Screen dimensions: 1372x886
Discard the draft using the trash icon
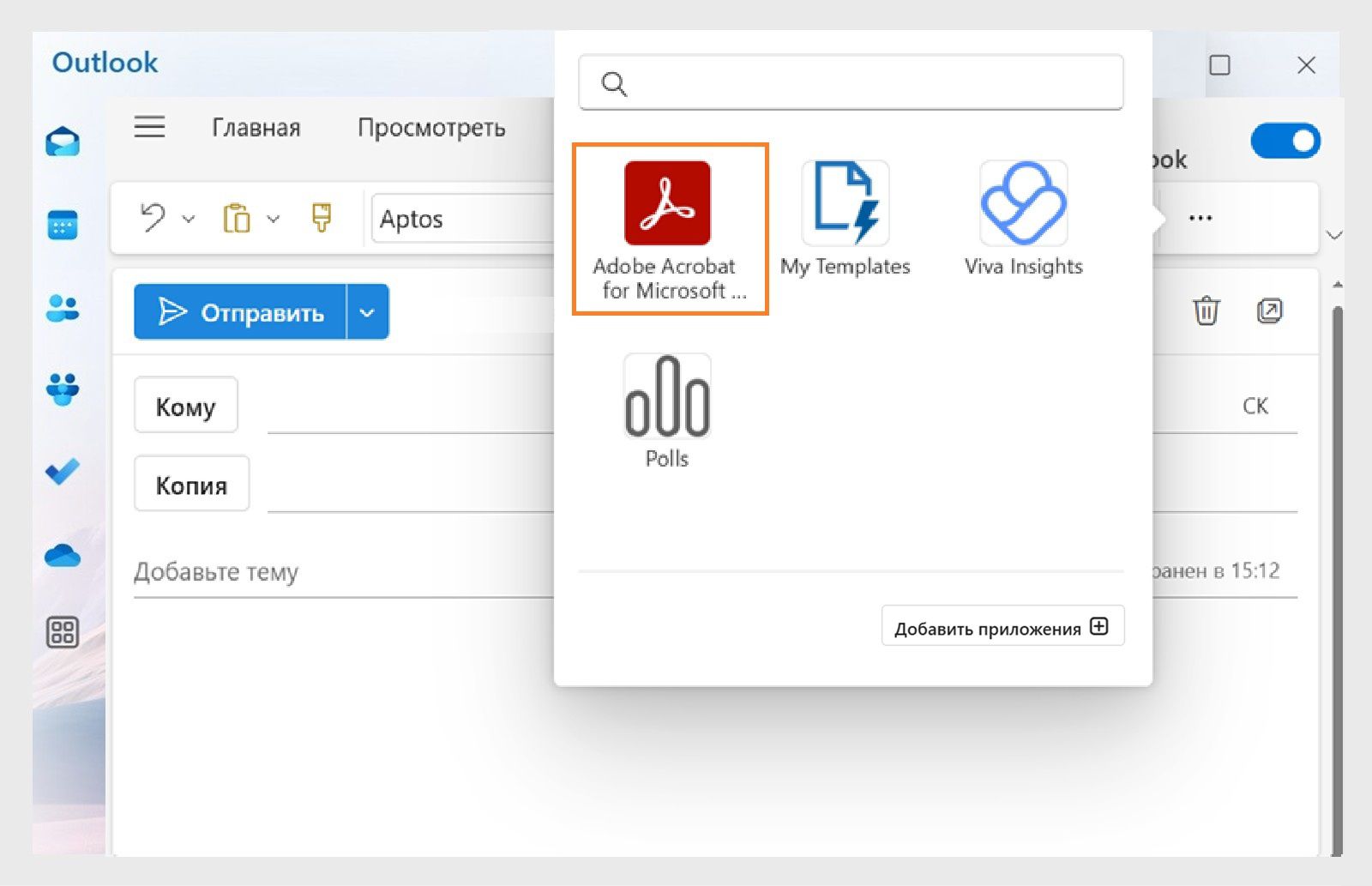[1206, 312]
